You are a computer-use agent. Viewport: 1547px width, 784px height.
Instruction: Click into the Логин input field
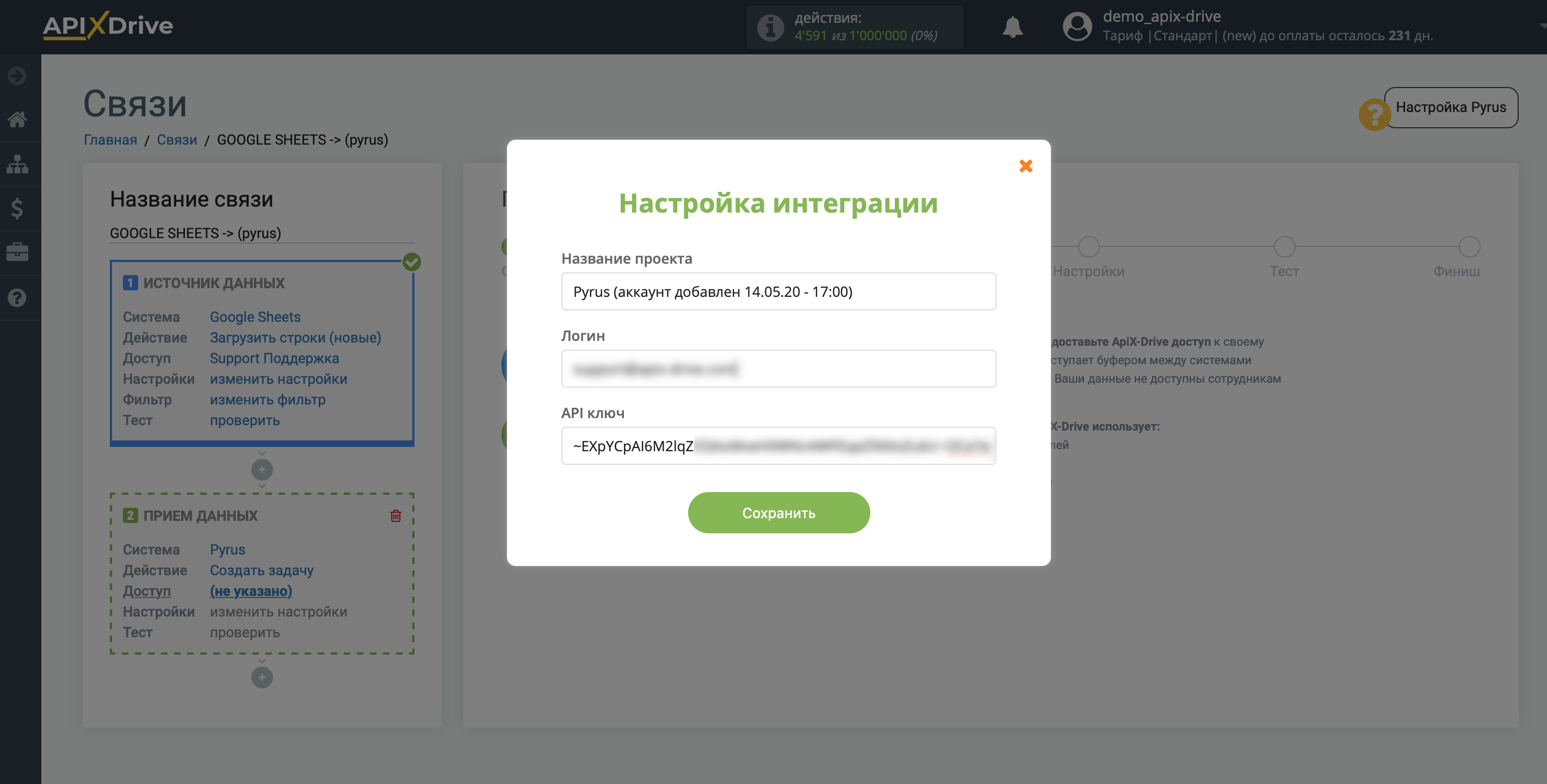(x=778, y=369)
